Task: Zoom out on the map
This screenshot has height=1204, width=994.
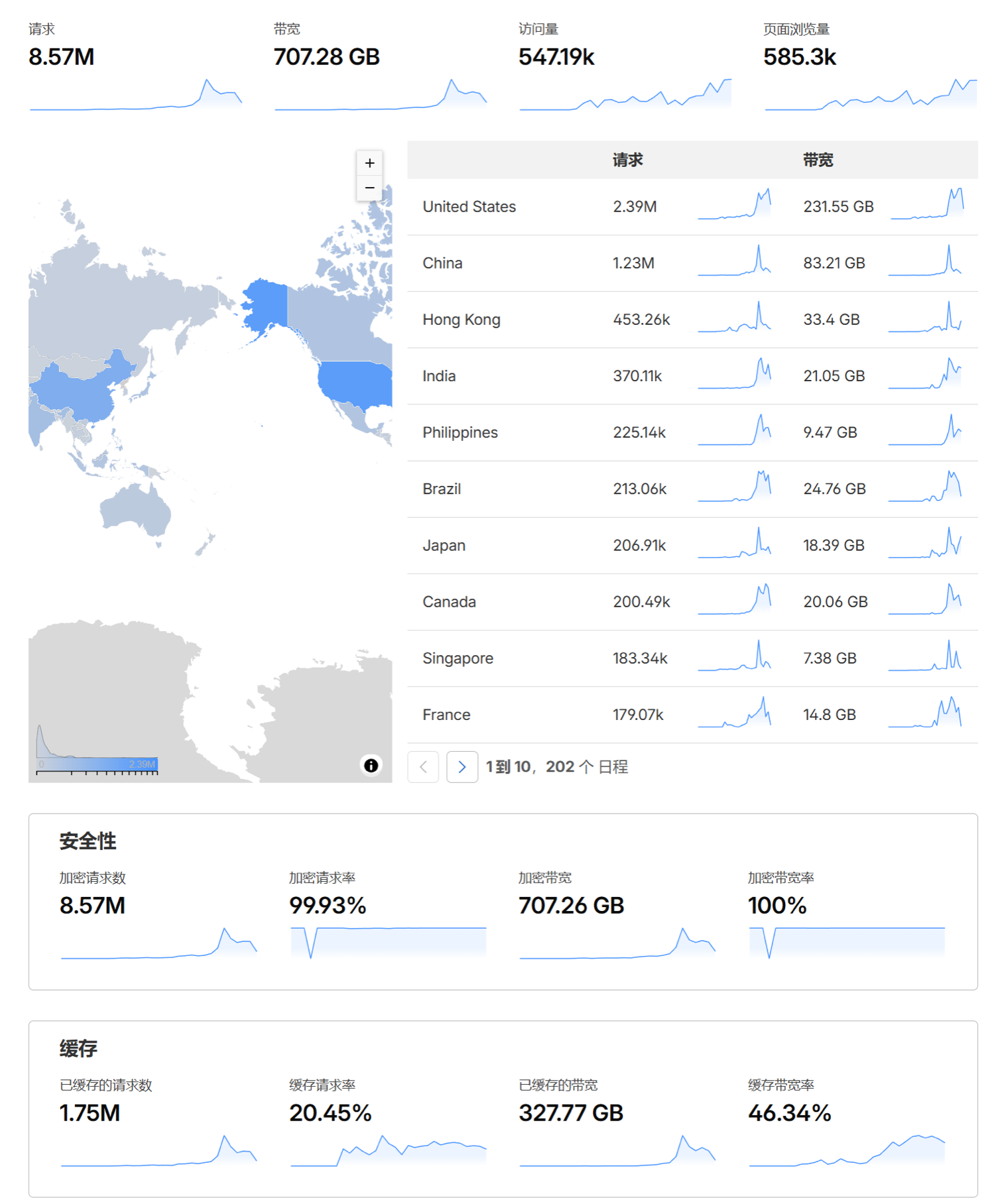Action: coord(369,188)
